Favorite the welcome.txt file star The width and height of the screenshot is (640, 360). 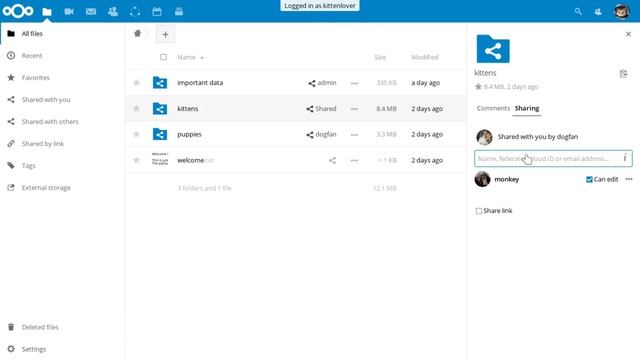(137, 160)
